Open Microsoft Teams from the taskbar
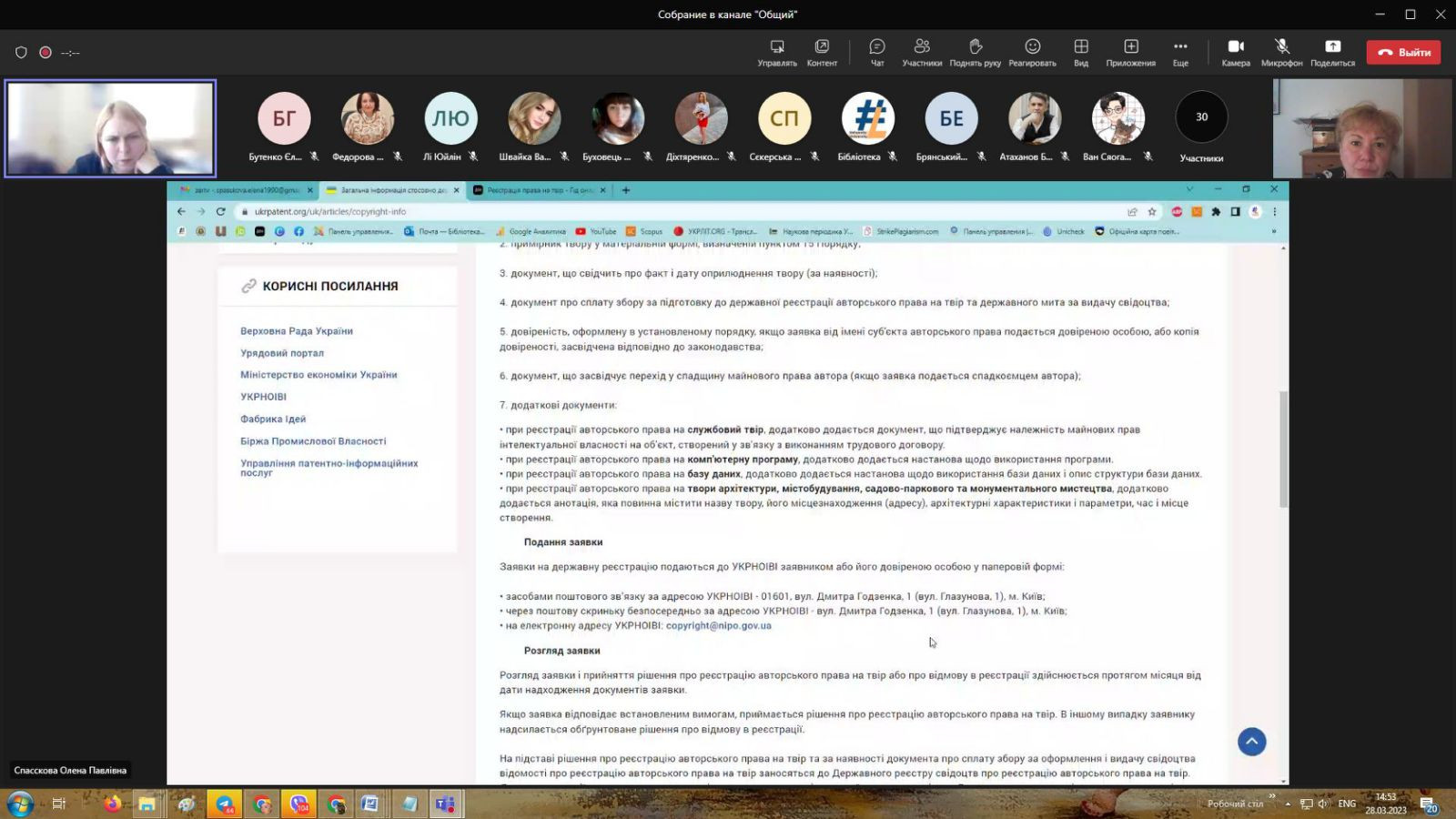The width and height of the screenshot is (1456, 819). click(445, 804)
